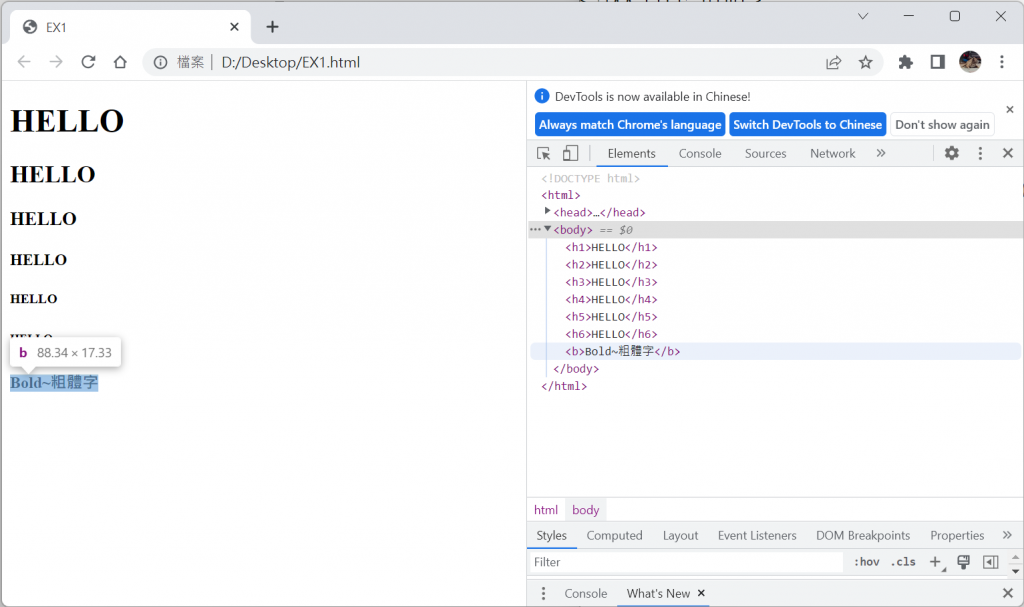Open the Chrome profile avatar

970,62
